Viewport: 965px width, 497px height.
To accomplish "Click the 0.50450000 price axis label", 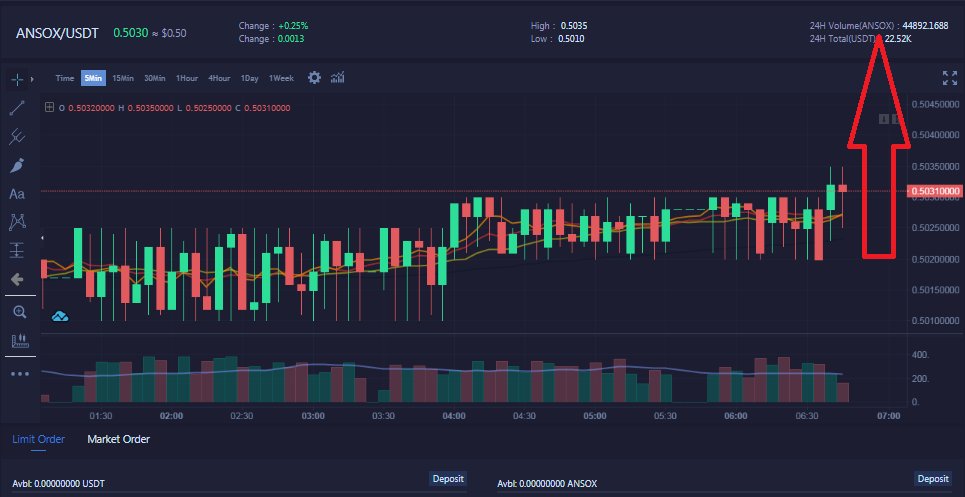I will (935, 103).
